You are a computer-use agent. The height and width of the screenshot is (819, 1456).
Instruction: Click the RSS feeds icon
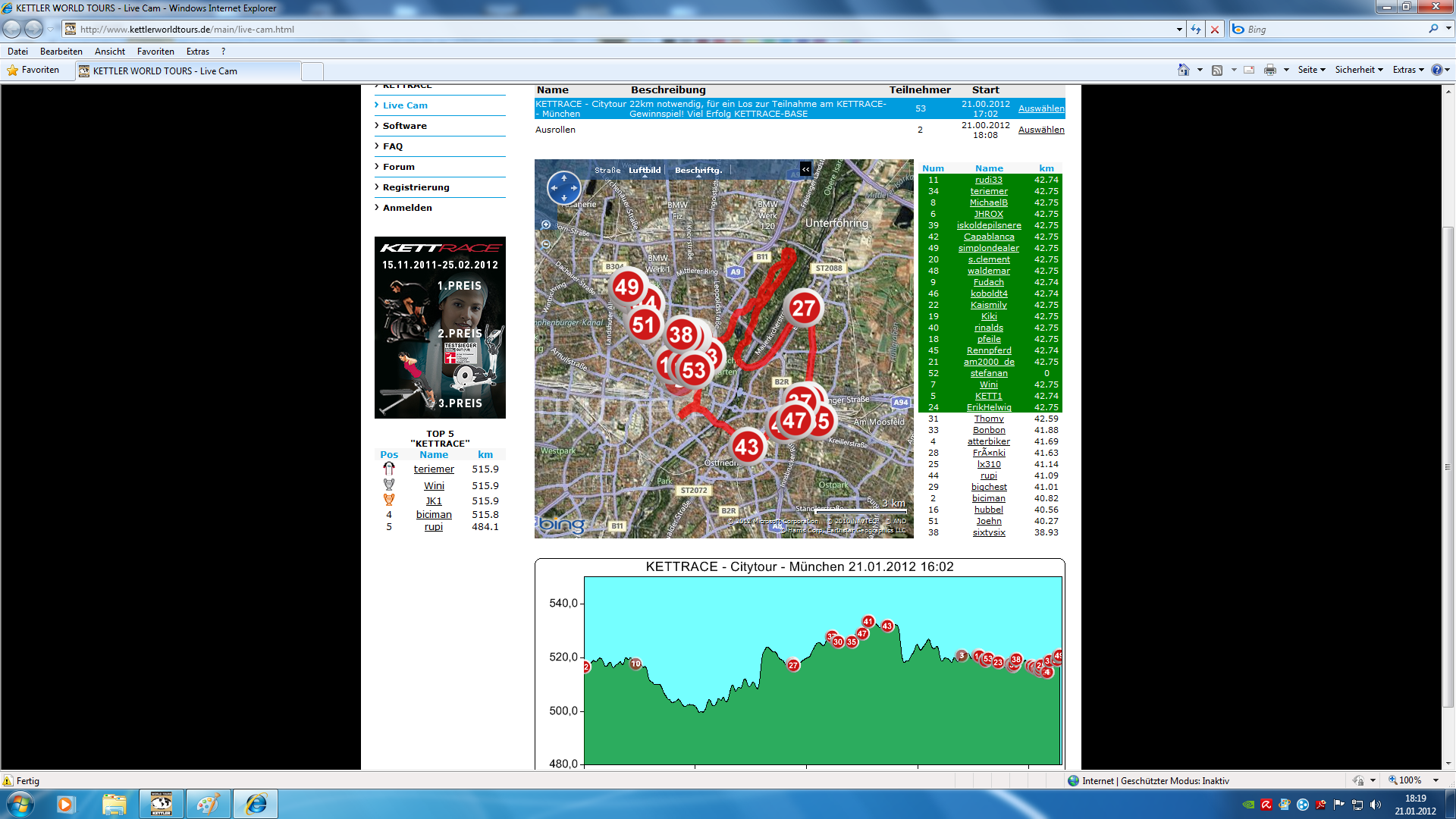pyautogui.click(x=1217, y=70)
